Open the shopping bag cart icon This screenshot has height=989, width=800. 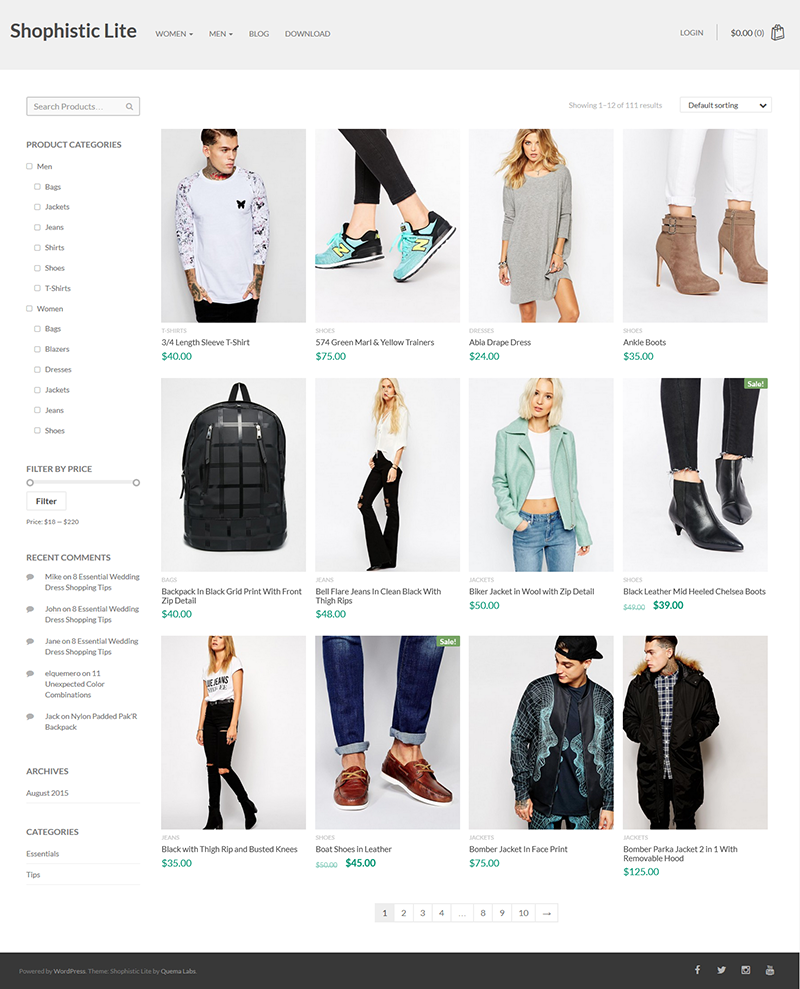tap(777, 32)
